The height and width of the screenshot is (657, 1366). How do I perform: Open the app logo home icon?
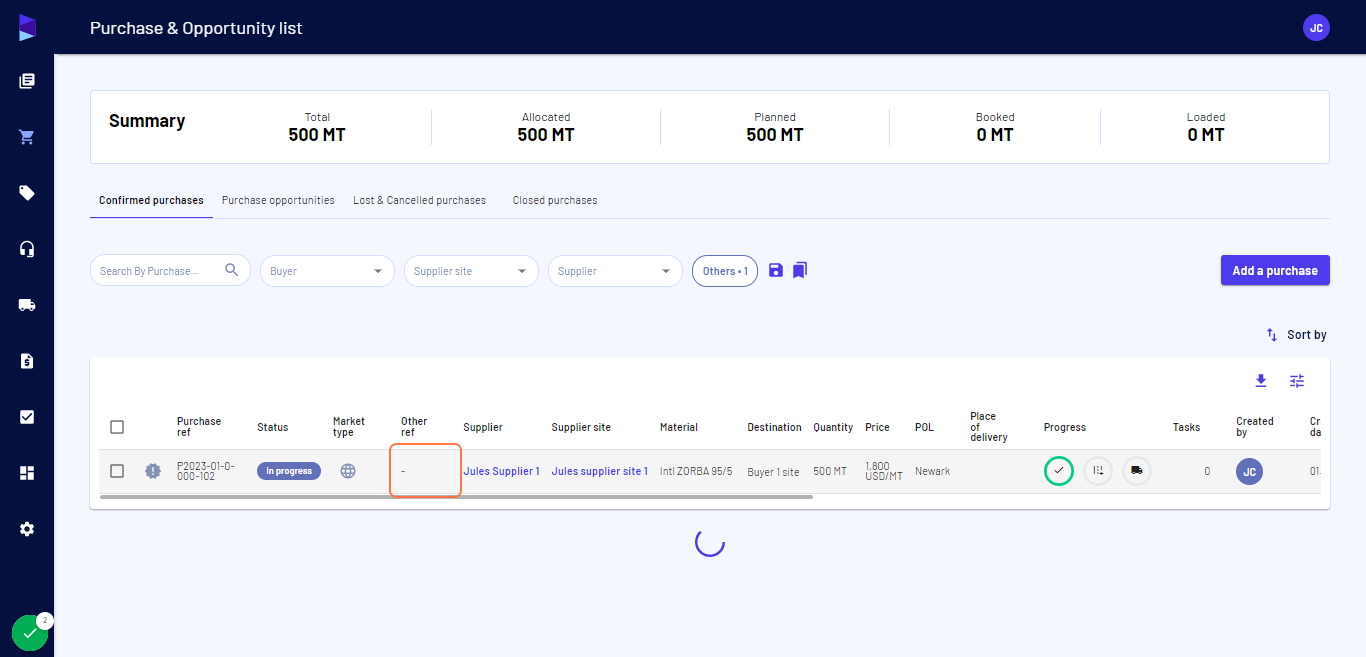tap(27, 28)
